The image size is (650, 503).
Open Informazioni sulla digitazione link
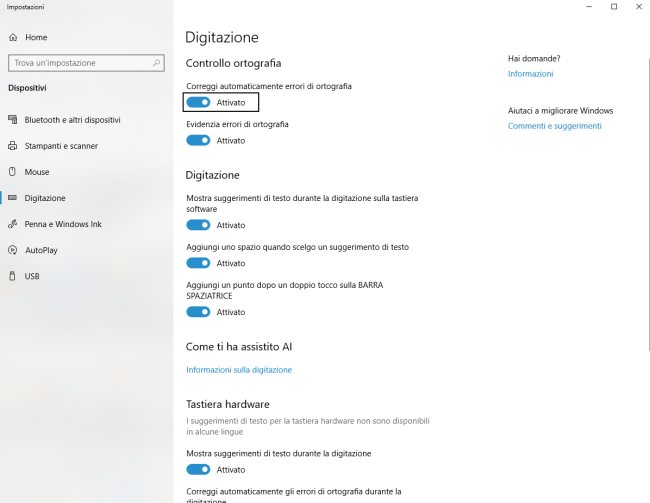click(239, 370)
